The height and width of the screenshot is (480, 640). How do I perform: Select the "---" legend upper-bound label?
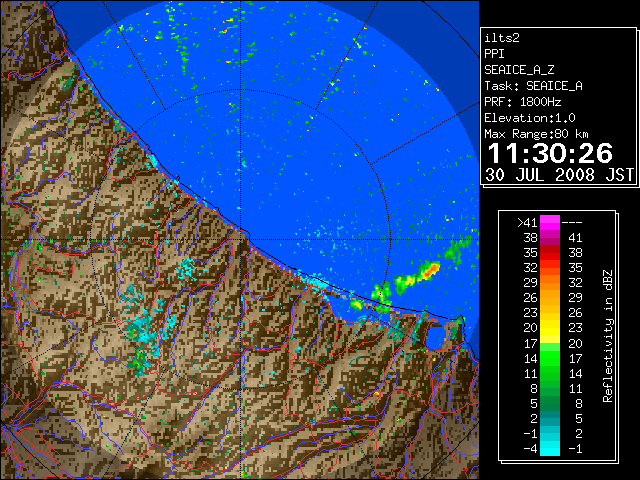coord(572,223)
